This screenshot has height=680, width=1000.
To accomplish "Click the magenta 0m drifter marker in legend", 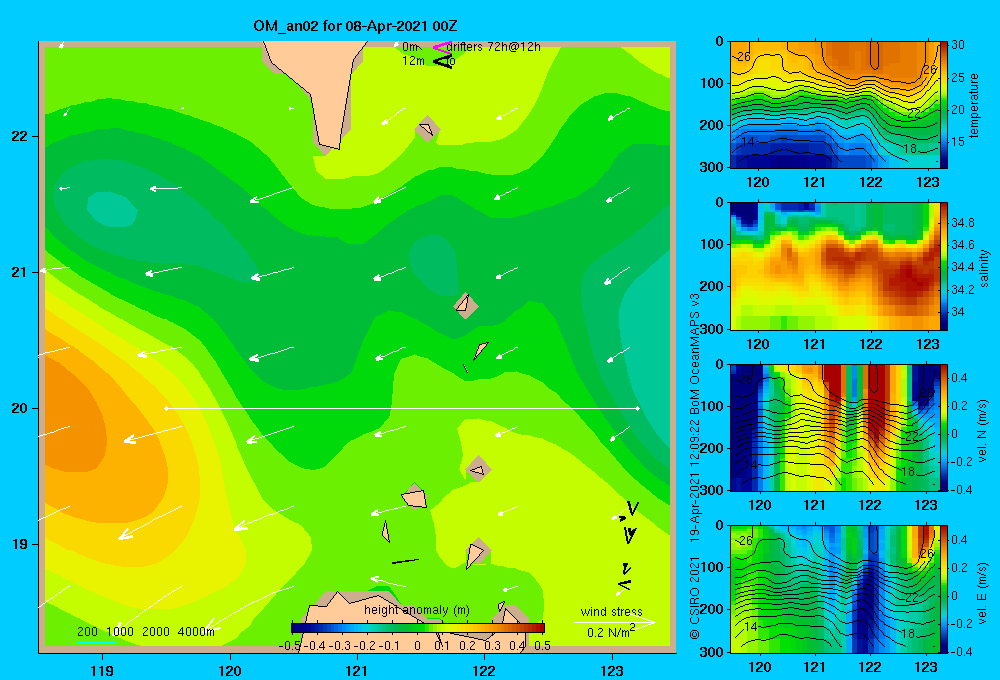I will point(441,47).
